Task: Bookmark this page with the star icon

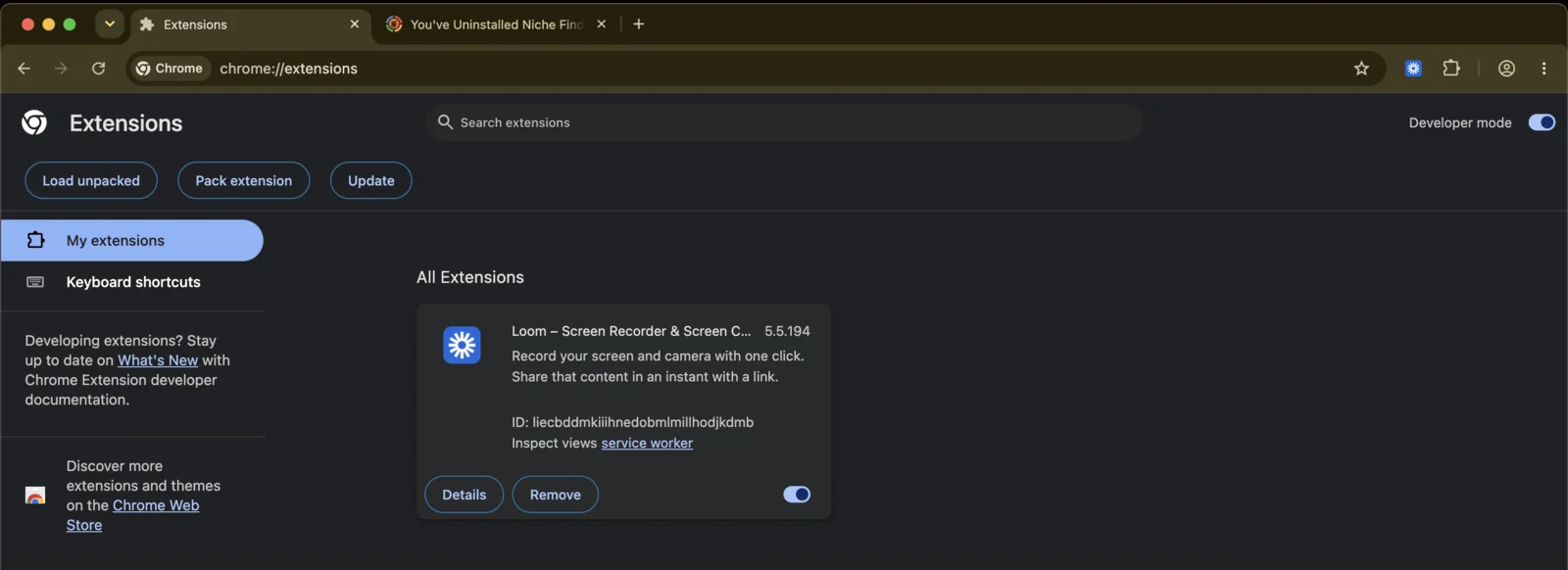Action: point(1361,69)
